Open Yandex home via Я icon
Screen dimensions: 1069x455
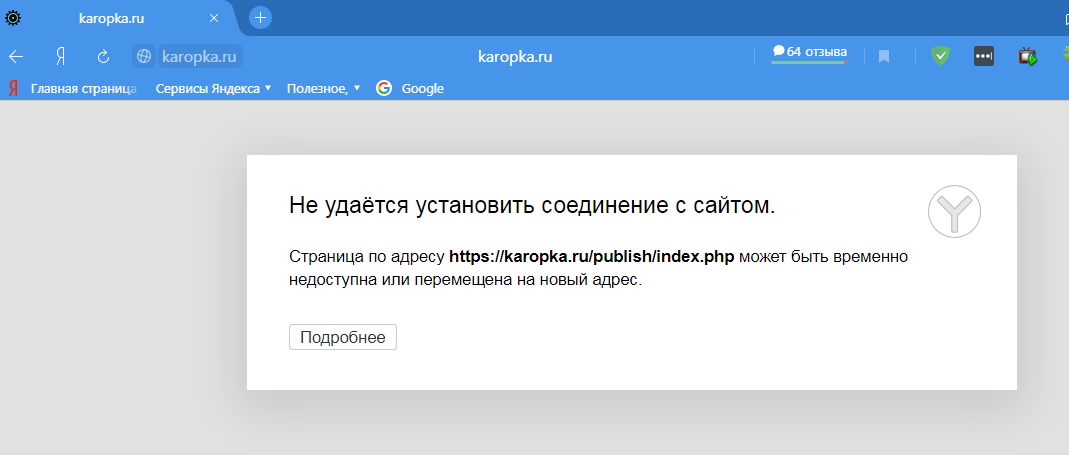pos(60,57)
